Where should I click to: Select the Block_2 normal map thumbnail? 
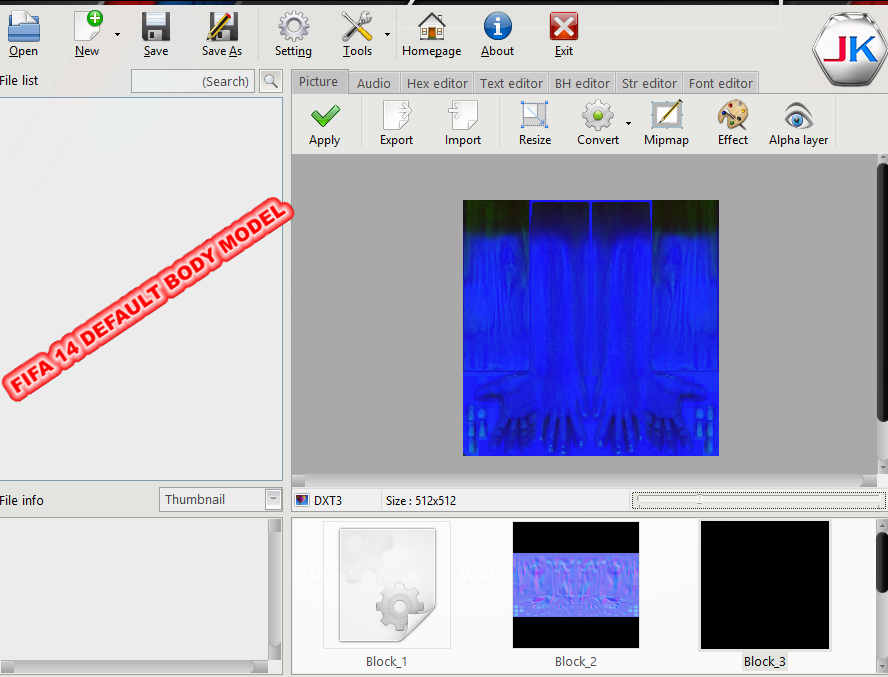576,585
